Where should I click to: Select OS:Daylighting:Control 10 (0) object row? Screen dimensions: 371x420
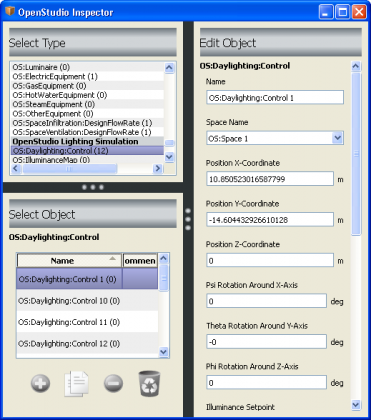[x=87, y=301]
